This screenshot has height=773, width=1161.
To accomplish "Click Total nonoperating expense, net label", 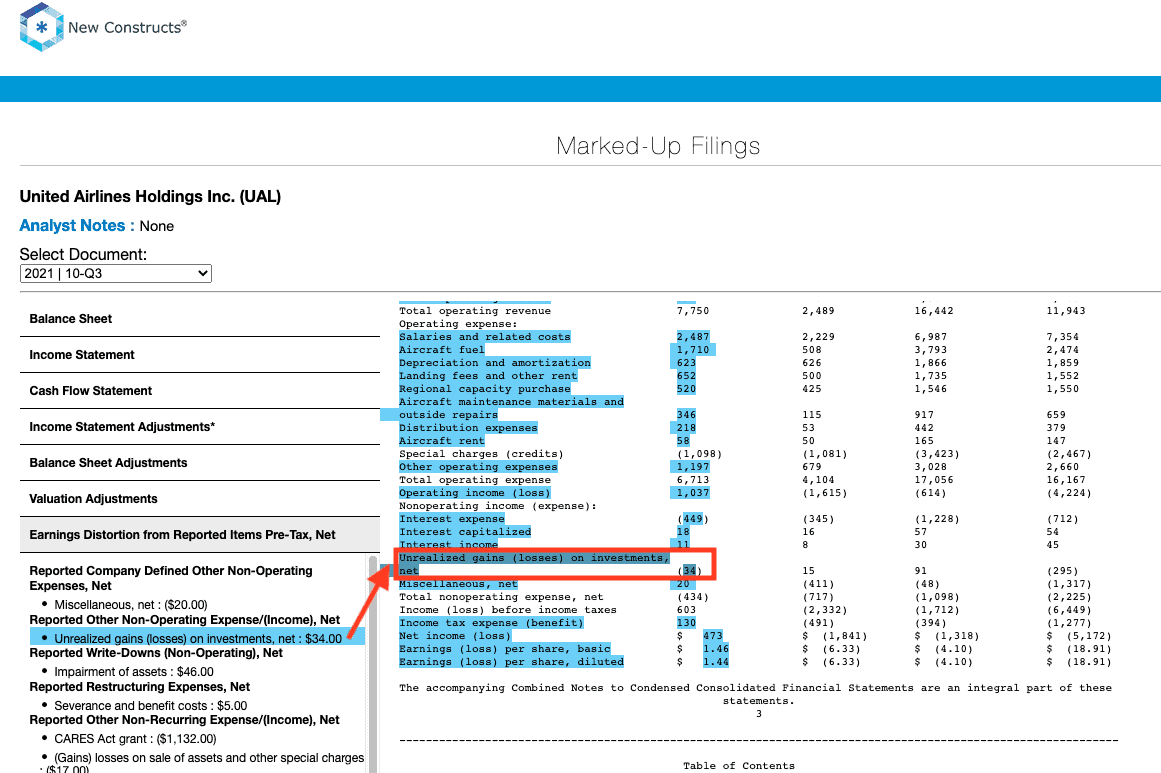I will (x=501, y=597).
